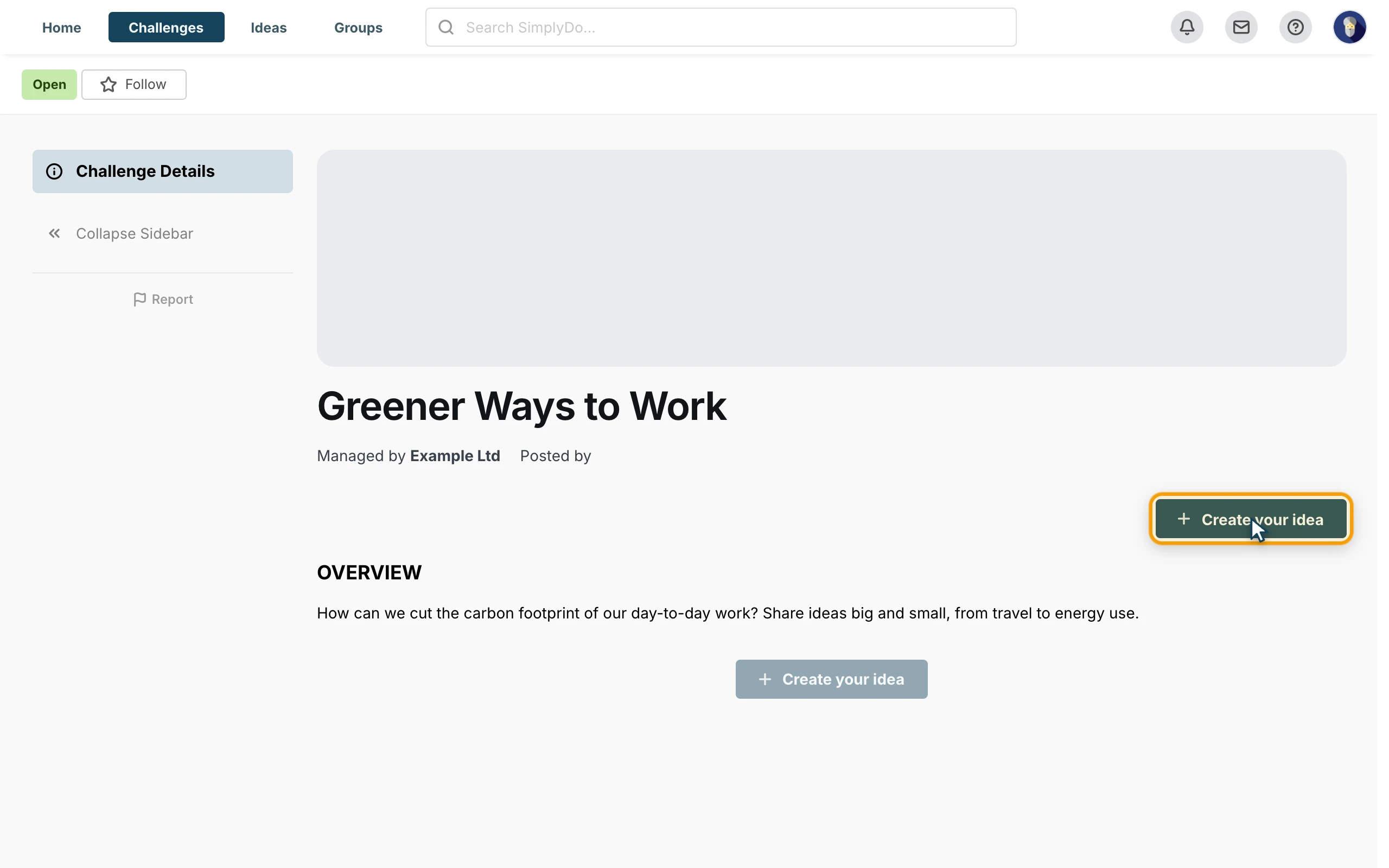The height and width of the screenshot is (868, 1389).
Task: Click the Challenge Details info icon
Action: pyautogui.click(x=54, y=171)
